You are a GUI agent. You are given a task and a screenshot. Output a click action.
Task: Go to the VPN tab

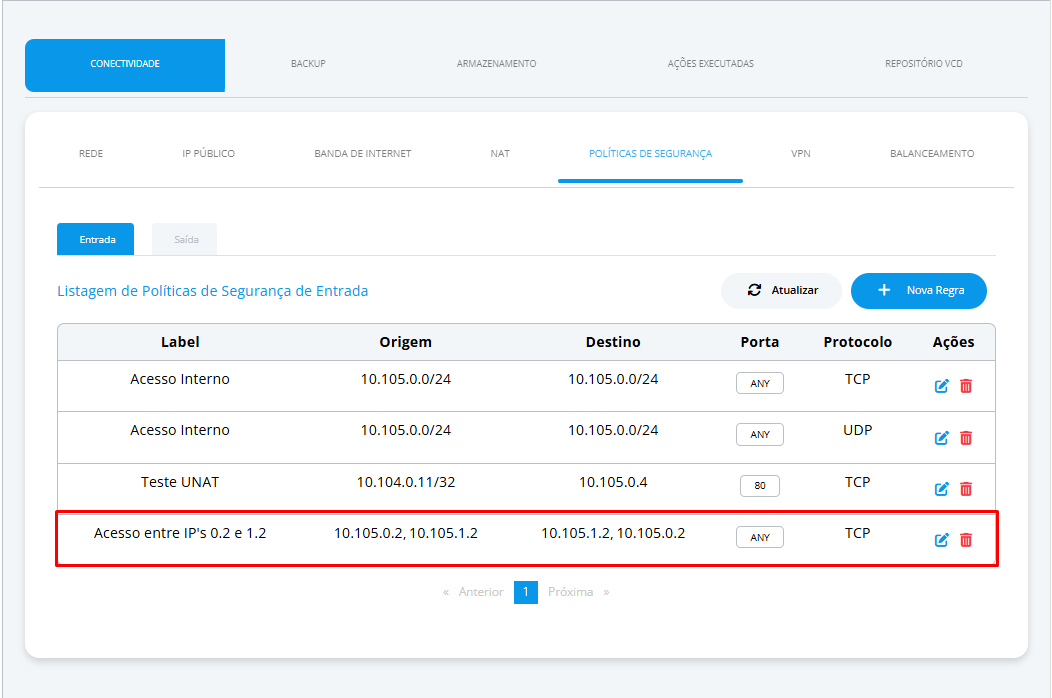coord(800,154)
